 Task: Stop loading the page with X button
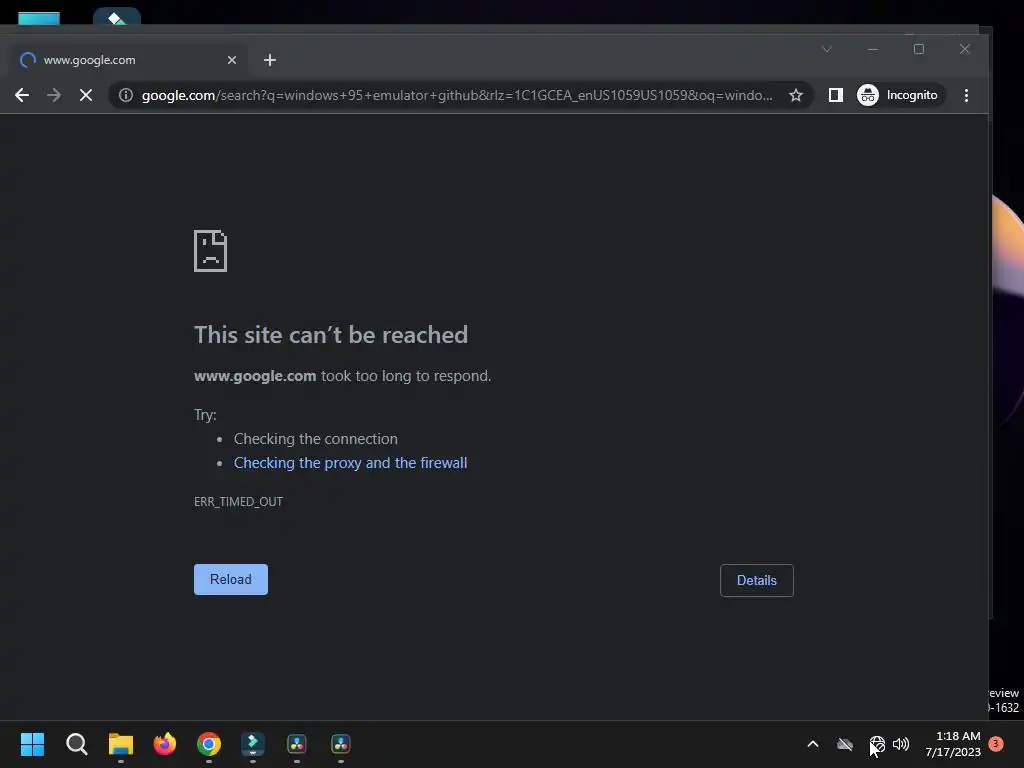point(86,95)
